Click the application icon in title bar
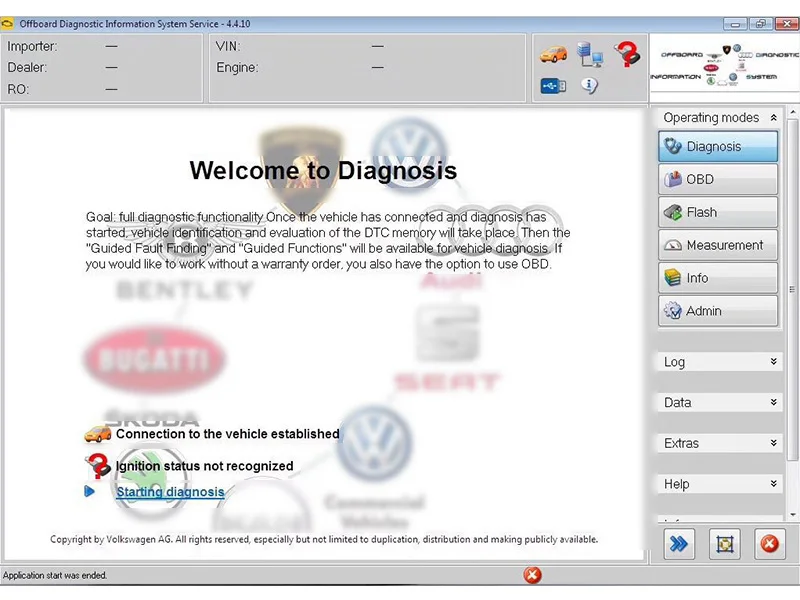The width and height of the screenshot is (800, 600). coord(7,23)
